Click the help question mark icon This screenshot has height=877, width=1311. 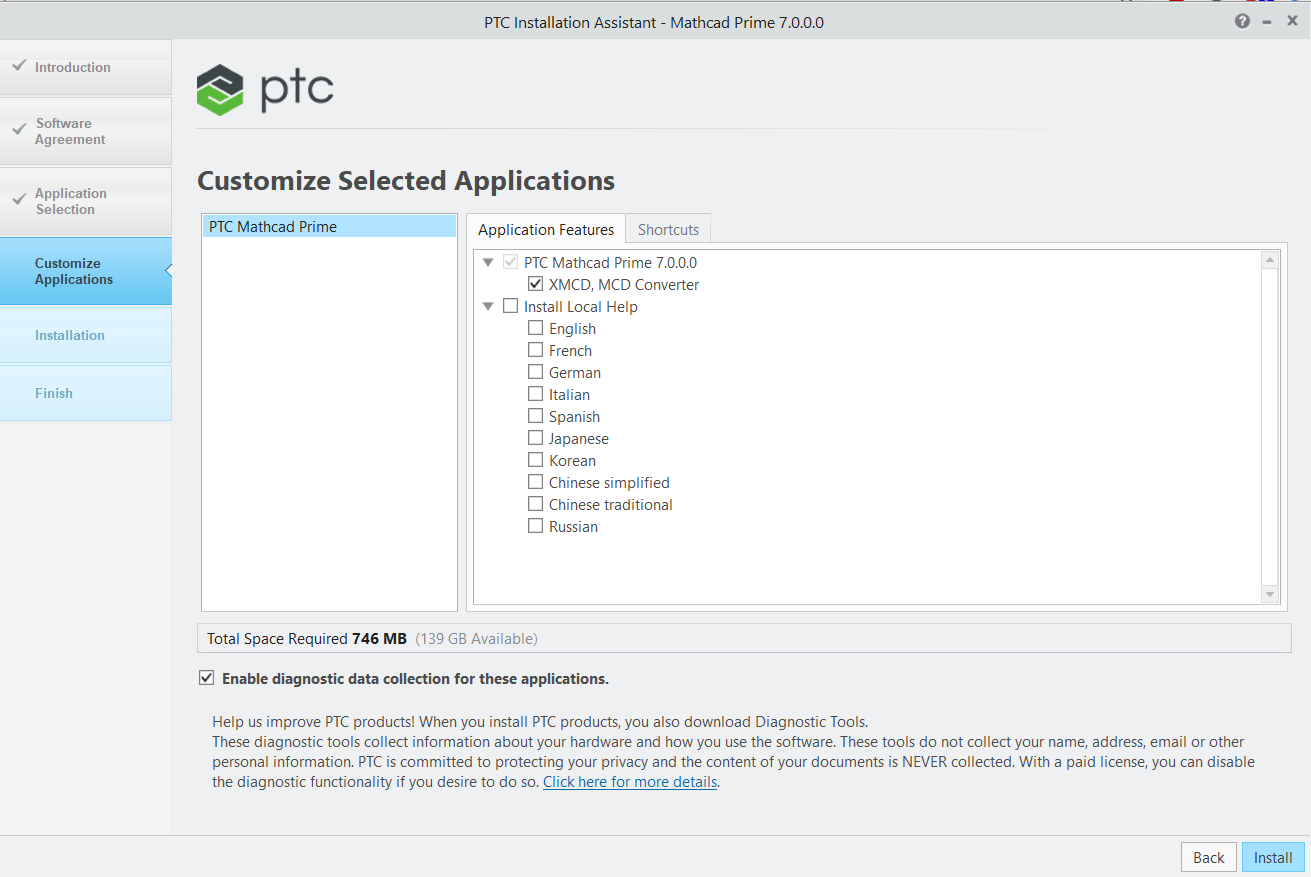[x=1242, y=21]
